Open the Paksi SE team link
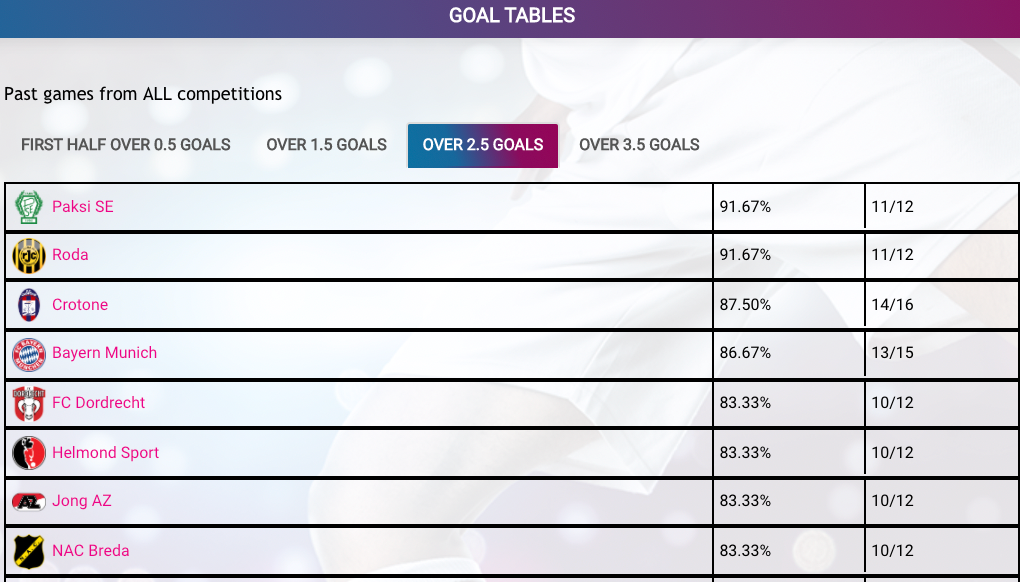Viewport: 1020px width, 582px height. (x=83, y=207)
